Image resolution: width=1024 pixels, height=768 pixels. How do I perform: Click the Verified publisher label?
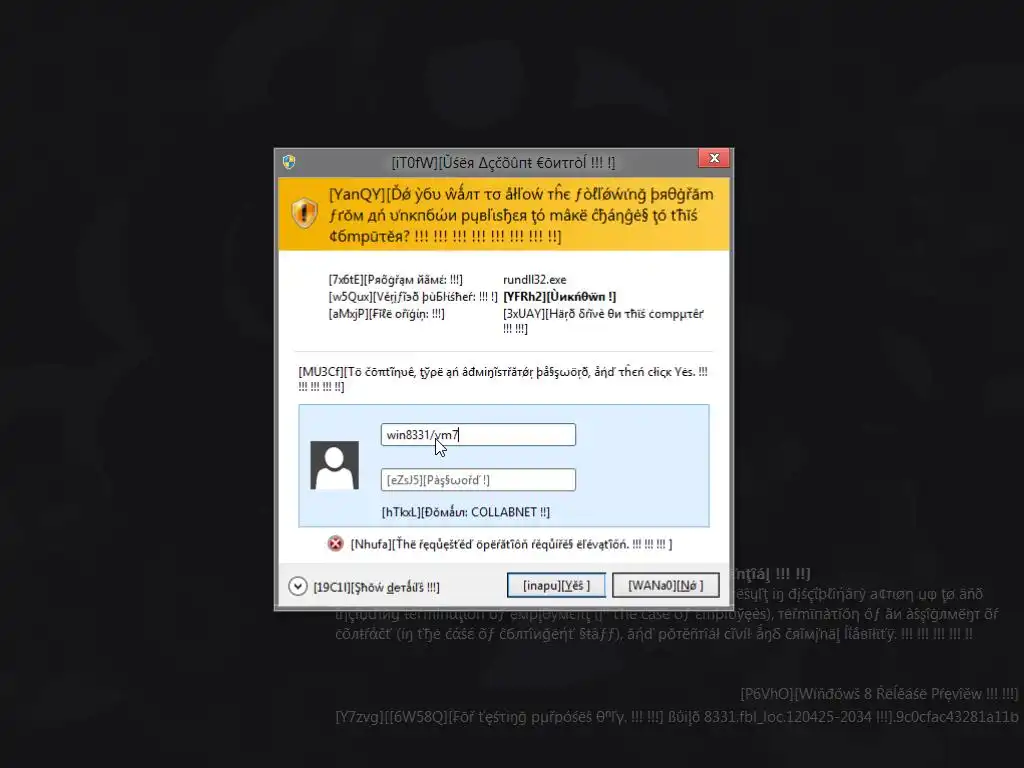click(x=413, y=296)
